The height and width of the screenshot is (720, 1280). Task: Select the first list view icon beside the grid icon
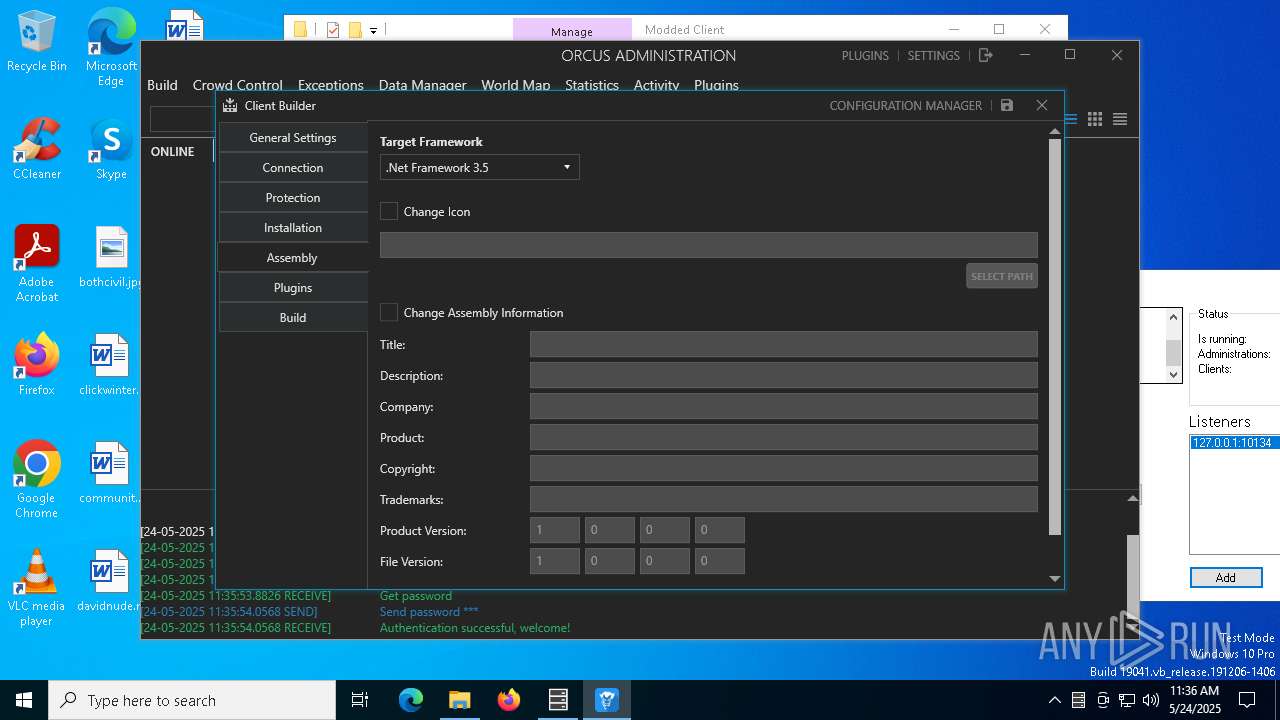coord(1071,119)
